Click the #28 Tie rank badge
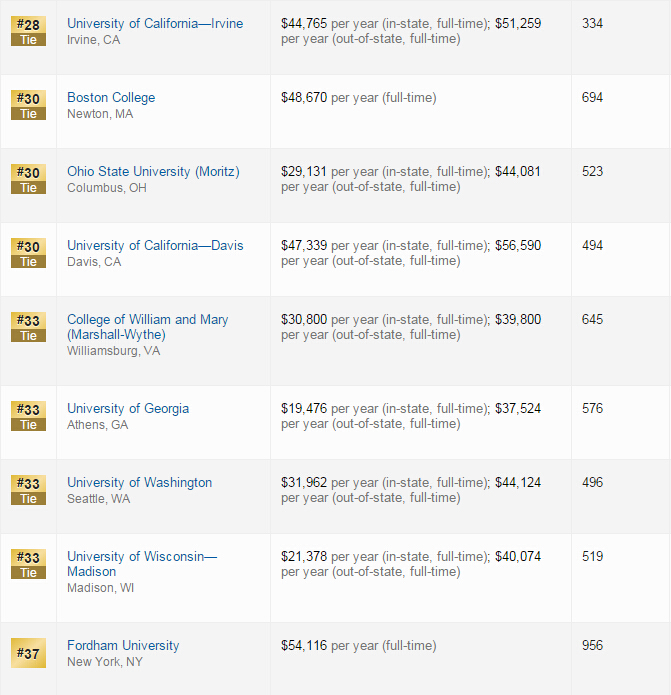The width and height of the screenshot is (671, 695). coord(28,31)
